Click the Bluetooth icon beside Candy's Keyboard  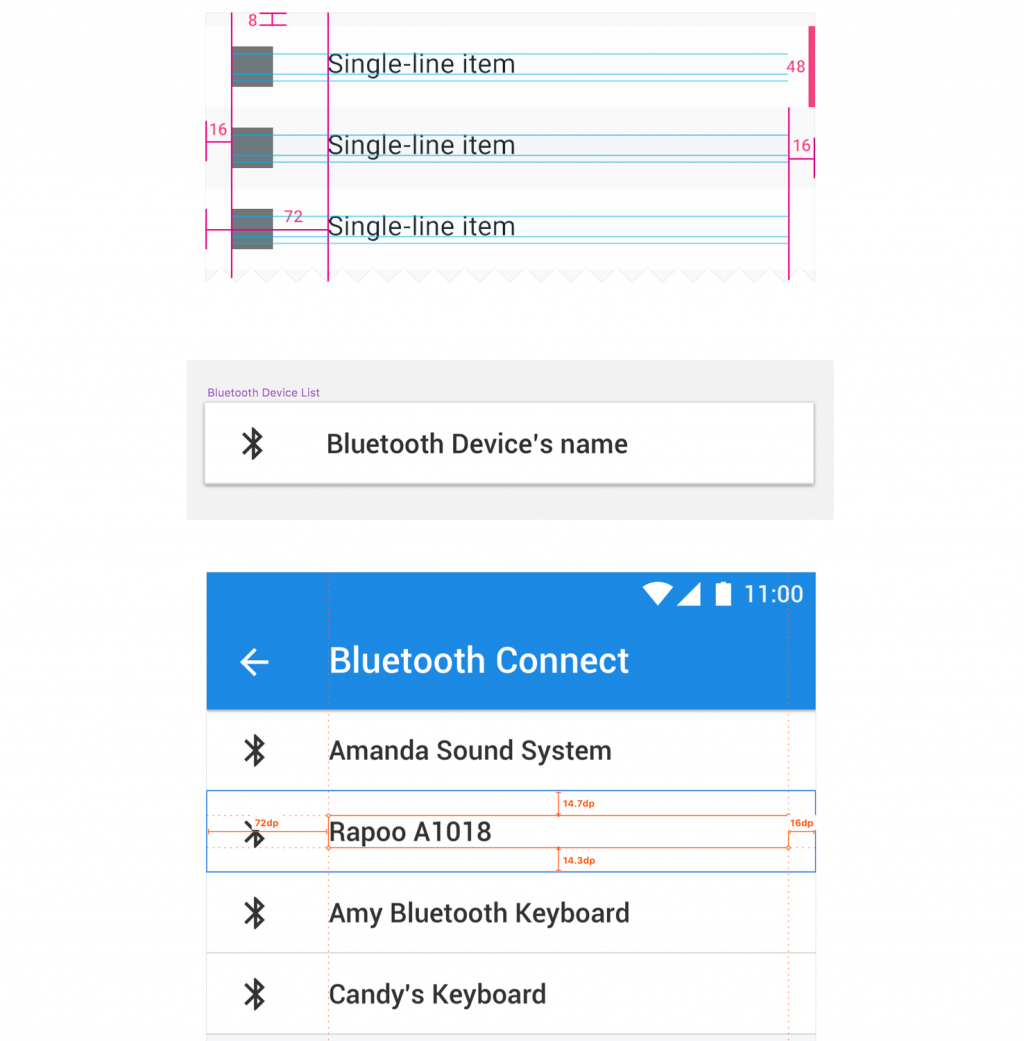point(254,995)
